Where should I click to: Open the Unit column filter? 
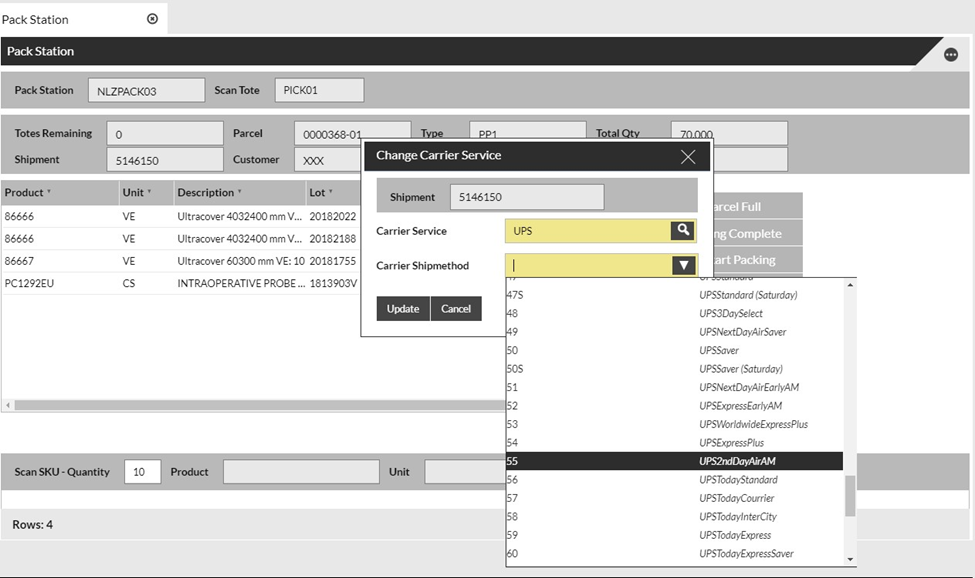150,192
